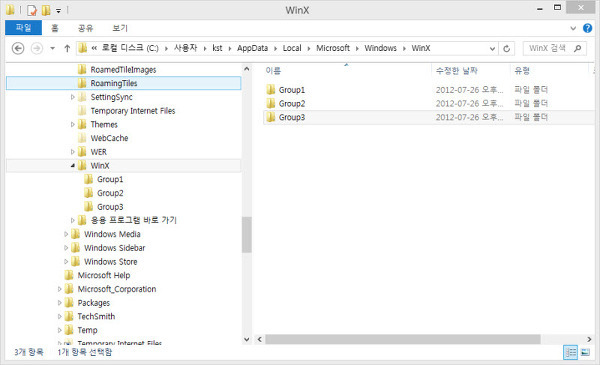The height and width of the screenshot is (365, 600).
Task: Expand the Temp tree node
Action: [x=59, y=330]
